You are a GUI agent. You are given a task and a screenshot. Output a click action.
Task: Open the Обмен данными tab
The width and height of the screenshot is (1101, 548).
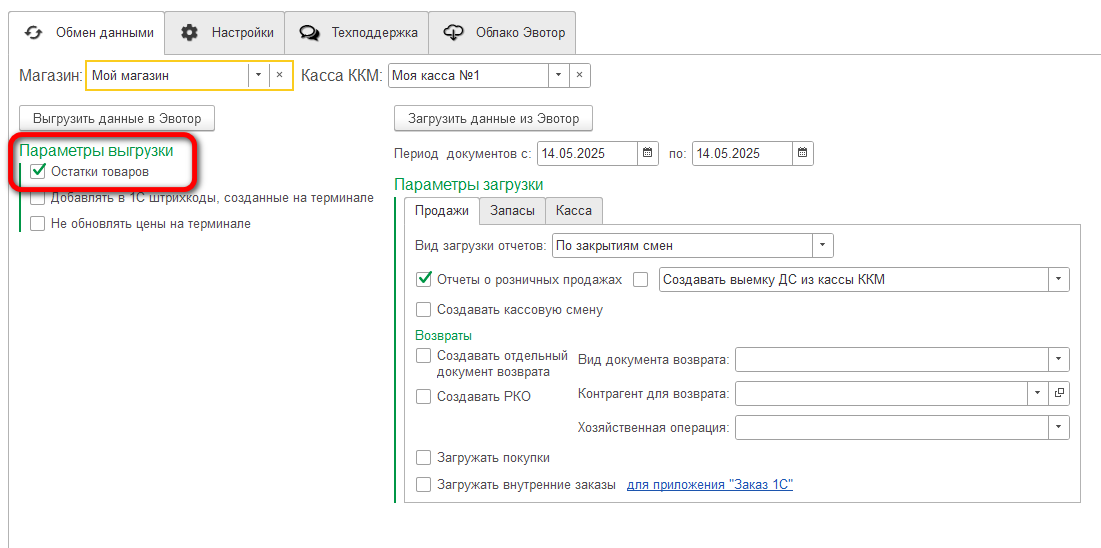pyautogui.click(x=86, y=32)
